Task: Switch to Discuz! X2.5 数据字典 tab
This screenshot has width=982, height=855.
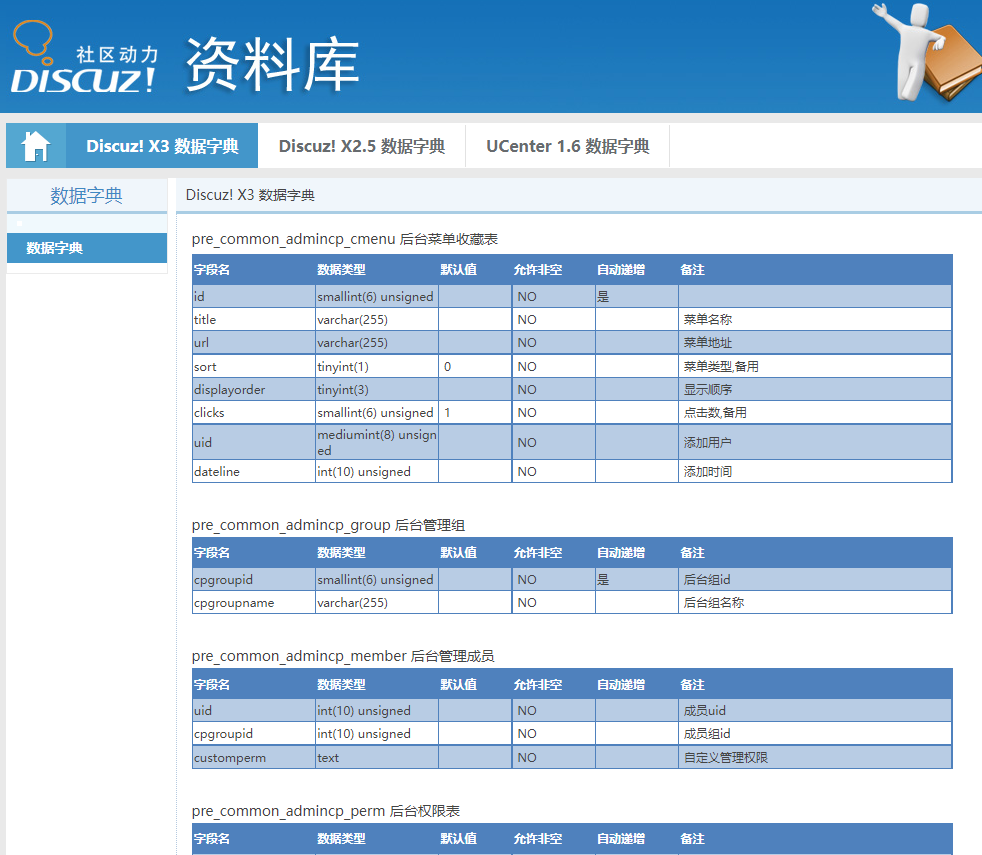Action: tap(362, 146)
